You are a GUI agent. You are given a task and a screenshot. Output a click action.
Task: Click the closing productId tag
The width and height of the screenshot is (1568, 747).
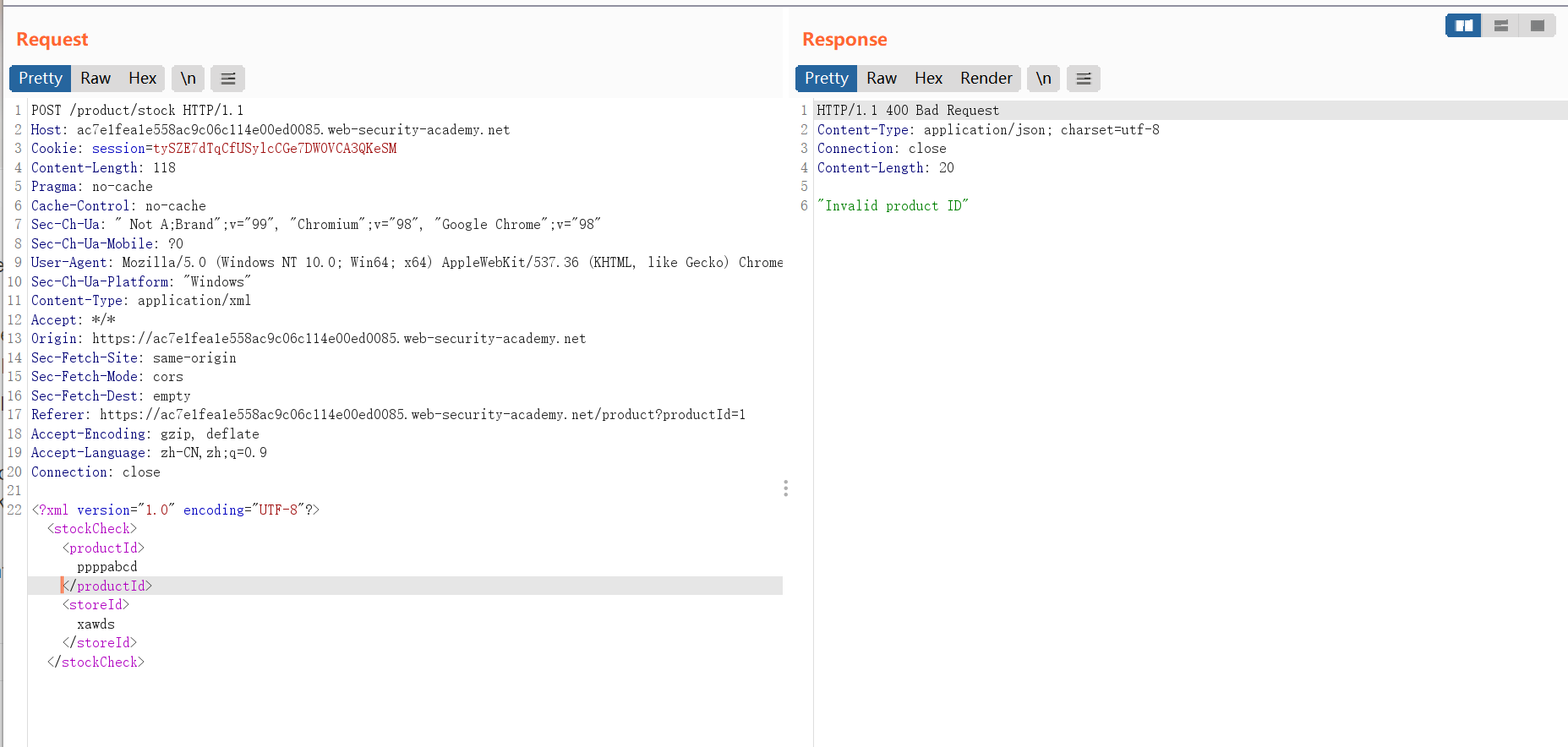click(x=107, y=586)
